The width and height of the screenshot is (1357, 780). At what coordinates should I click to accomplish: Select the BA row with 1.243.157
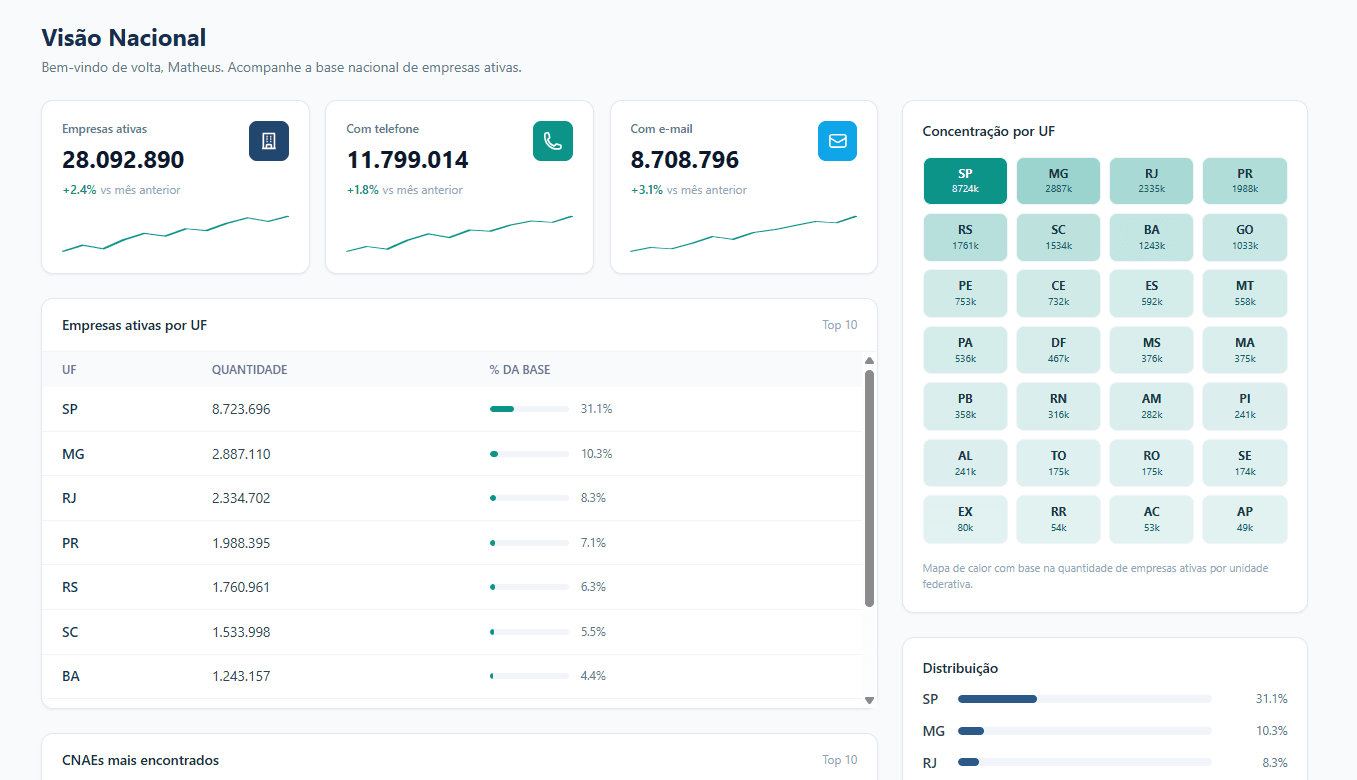click(452, 676)
